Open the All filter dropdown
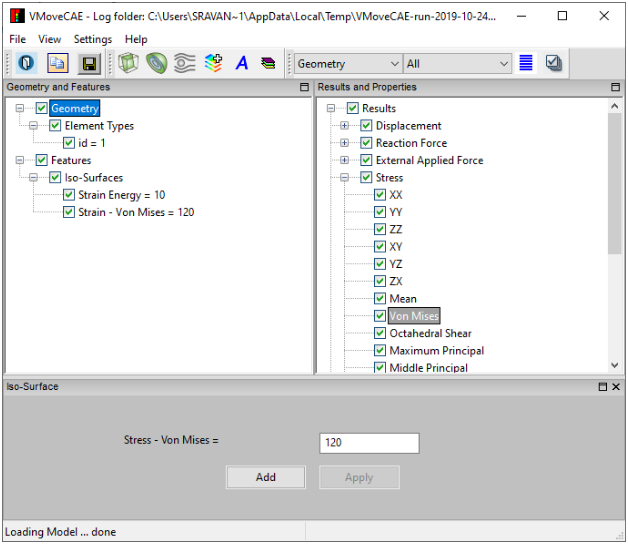 [457, 64]
